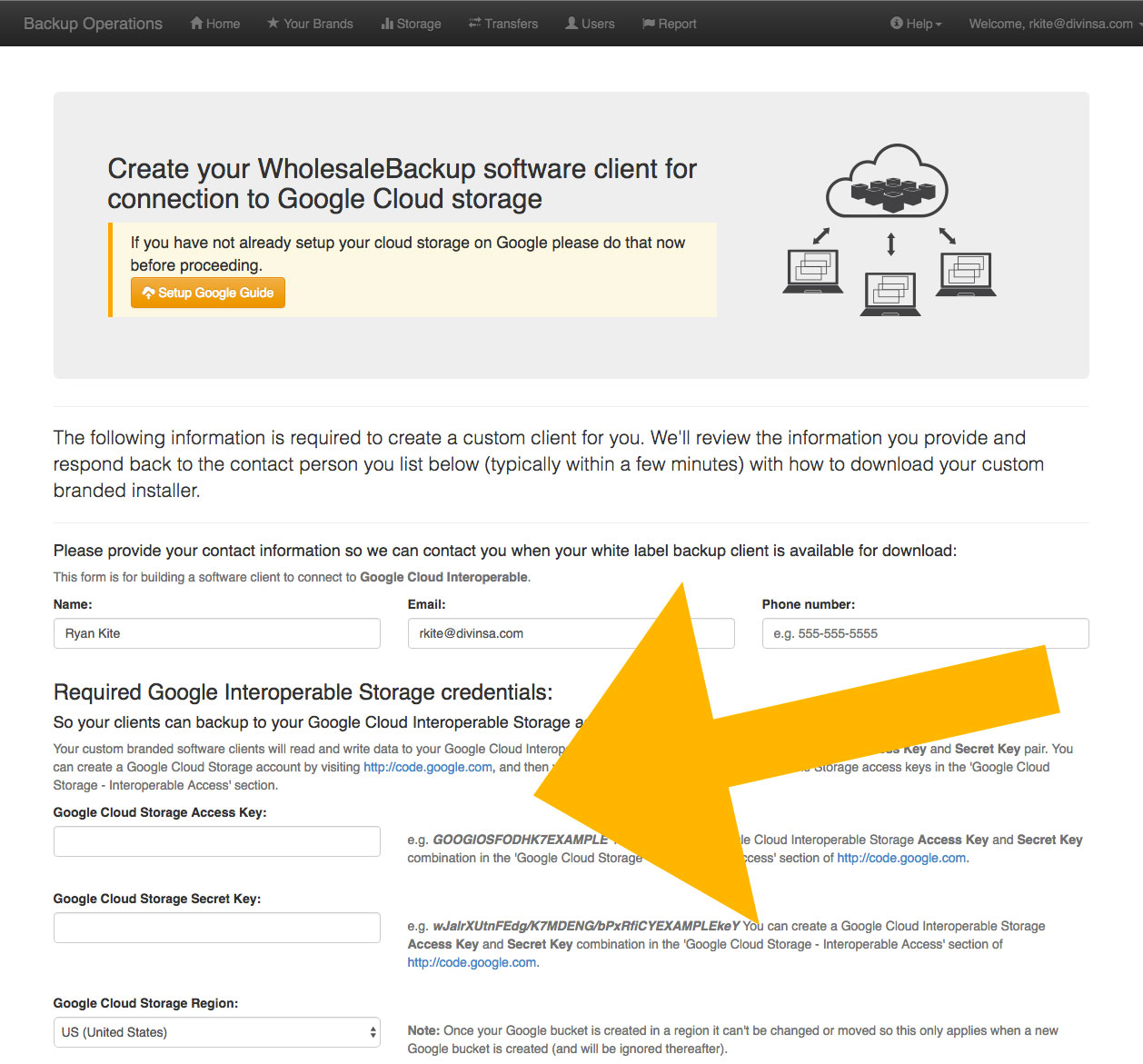
Task: Open the Google Cloud Storage Region dropdown
Action: click(x=217, y=1032)
